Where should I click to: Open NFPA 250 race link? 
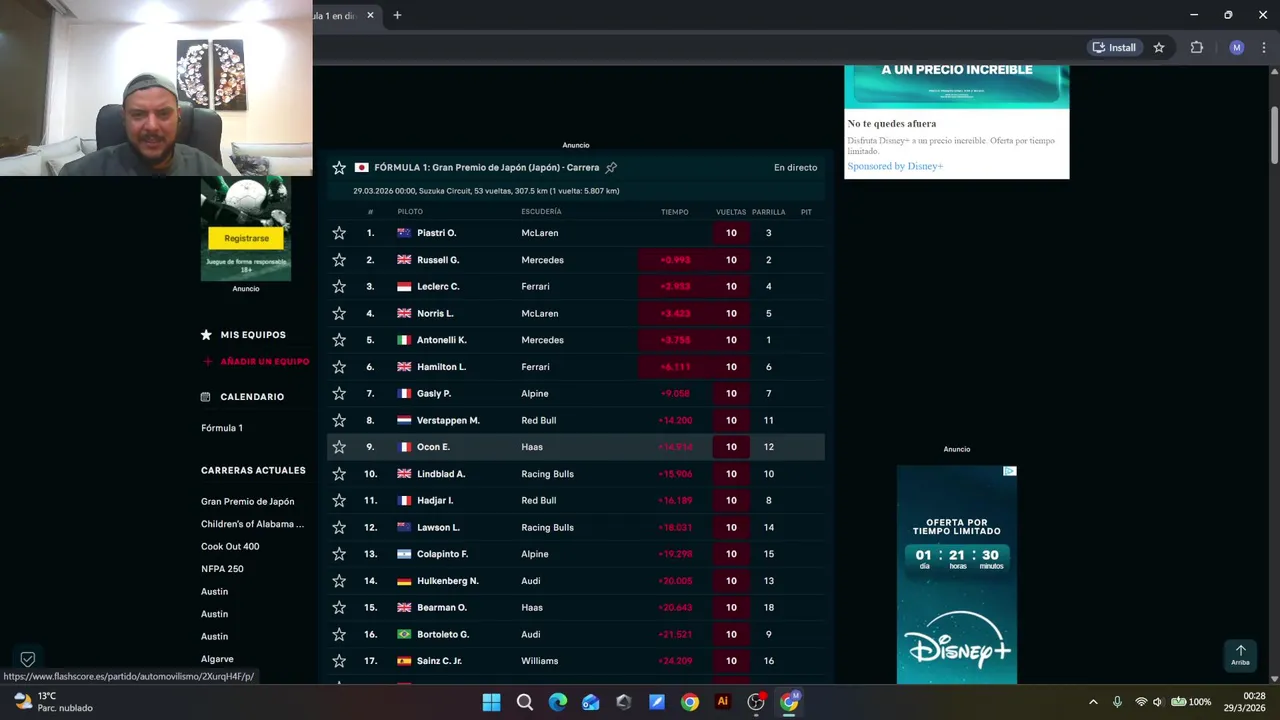tap(222, 569)
